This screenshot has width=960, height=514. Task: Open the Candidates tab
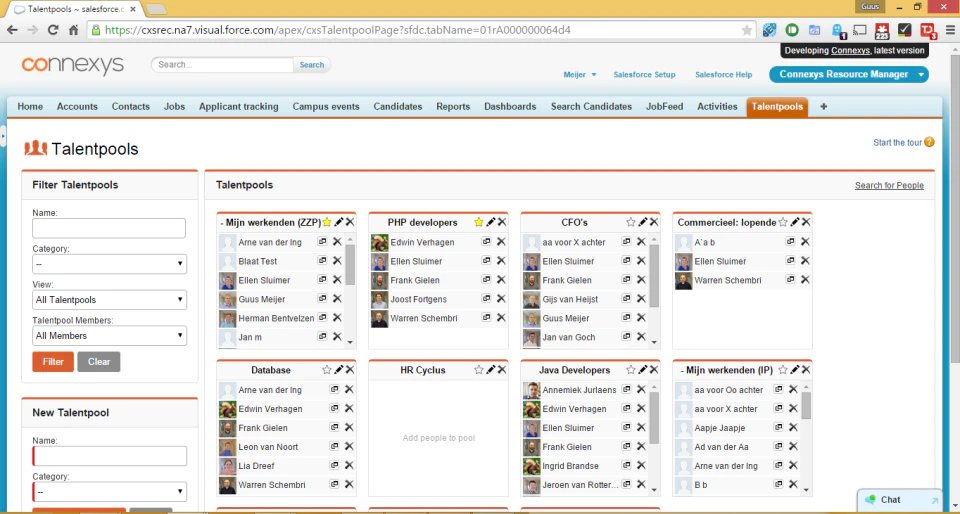click(x=398, y=106)
